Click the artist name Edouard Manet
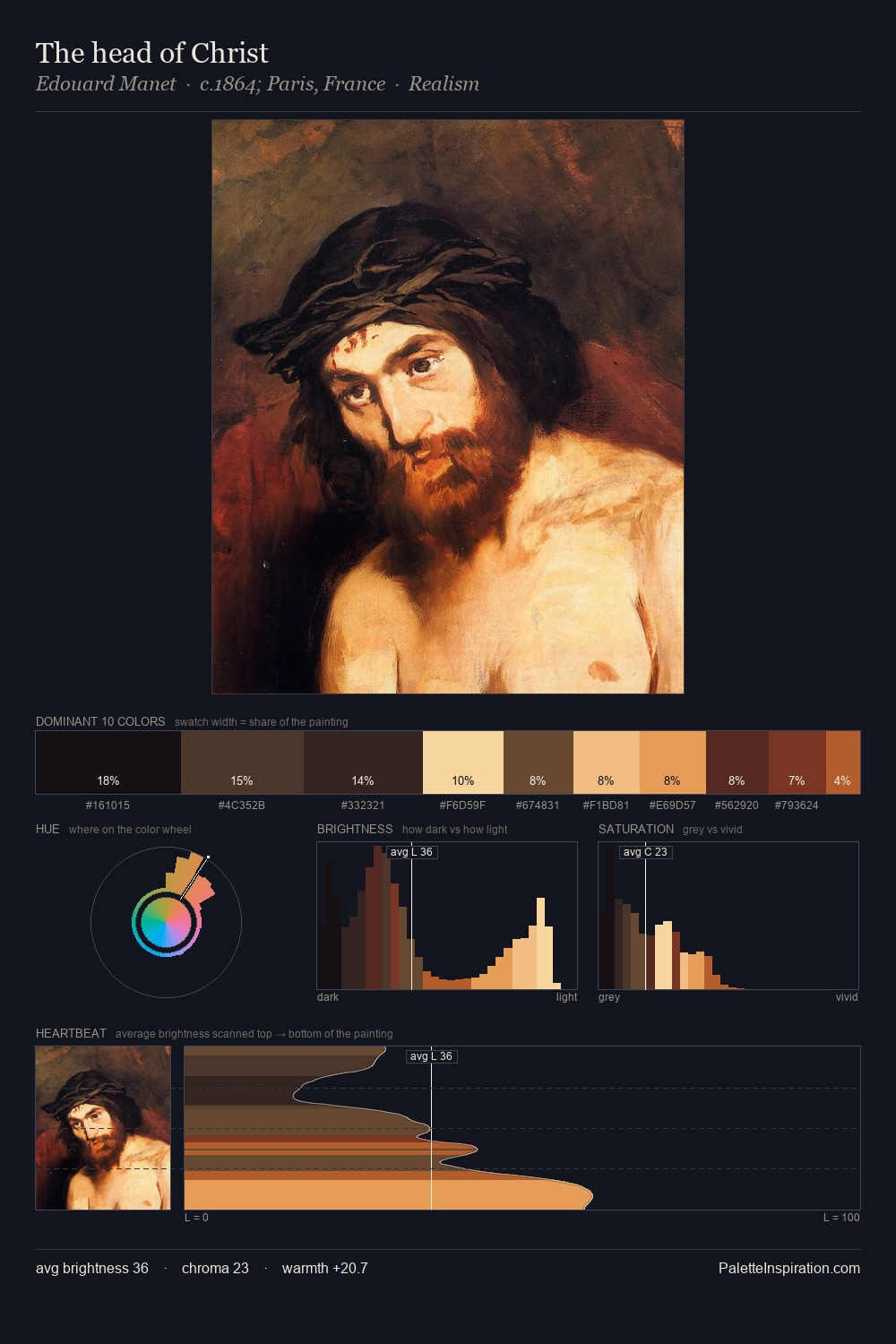Viewport: 896px width, 1344px height. tap(106, 84)
